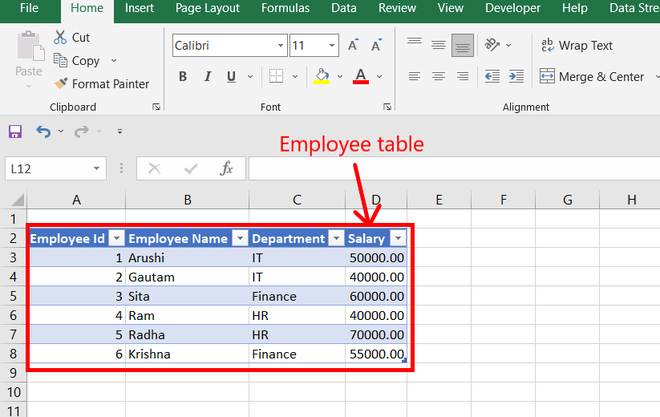Open Employee Id filter dropdown

[117, 239]
